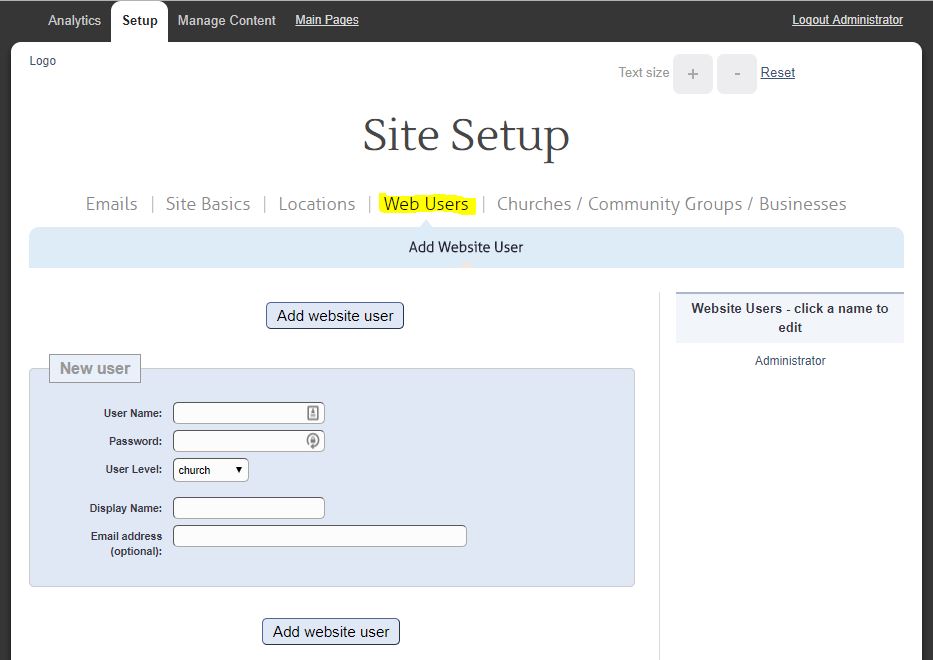The width and height of the screenshot is (933, 660).
Task: Decrease text size with minus button
Action: point(737,74)
